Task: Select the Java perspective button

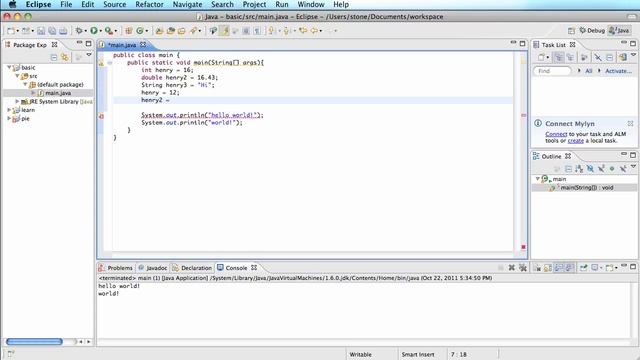Action: pyautogui.click(x=619, y=31)
